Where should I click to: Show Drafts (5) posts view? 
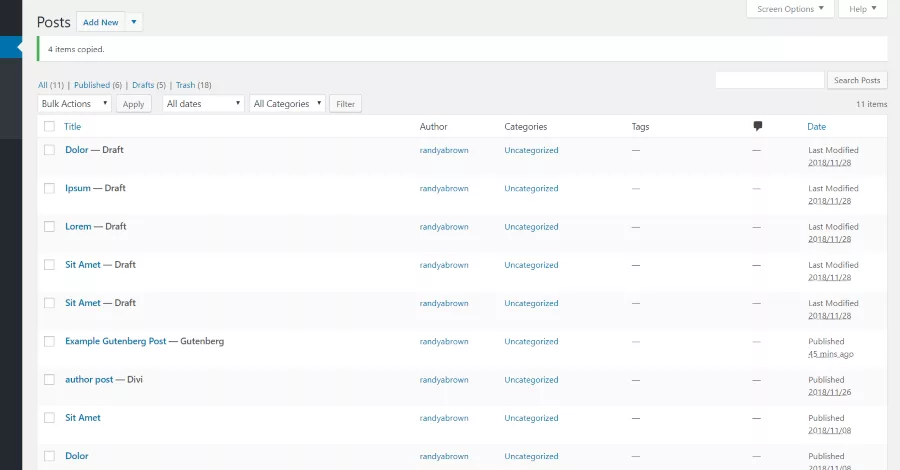[x=149, y=85]
